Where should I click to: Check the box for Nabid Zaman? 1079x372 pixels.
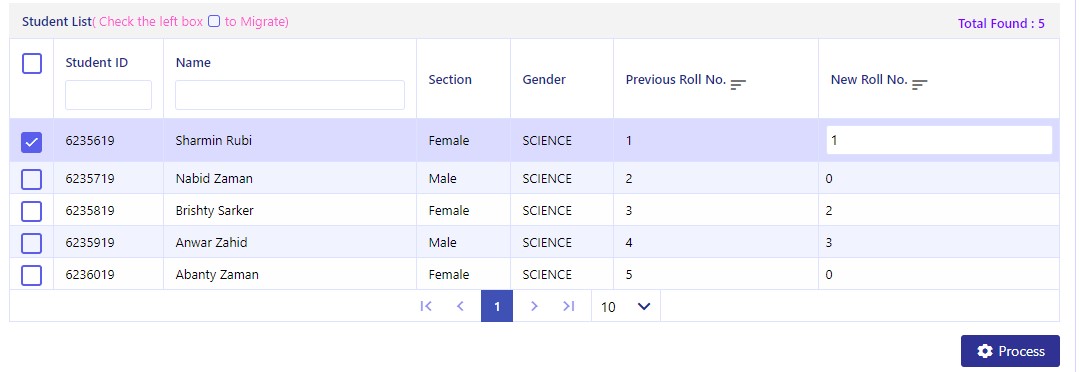[32, 179]
